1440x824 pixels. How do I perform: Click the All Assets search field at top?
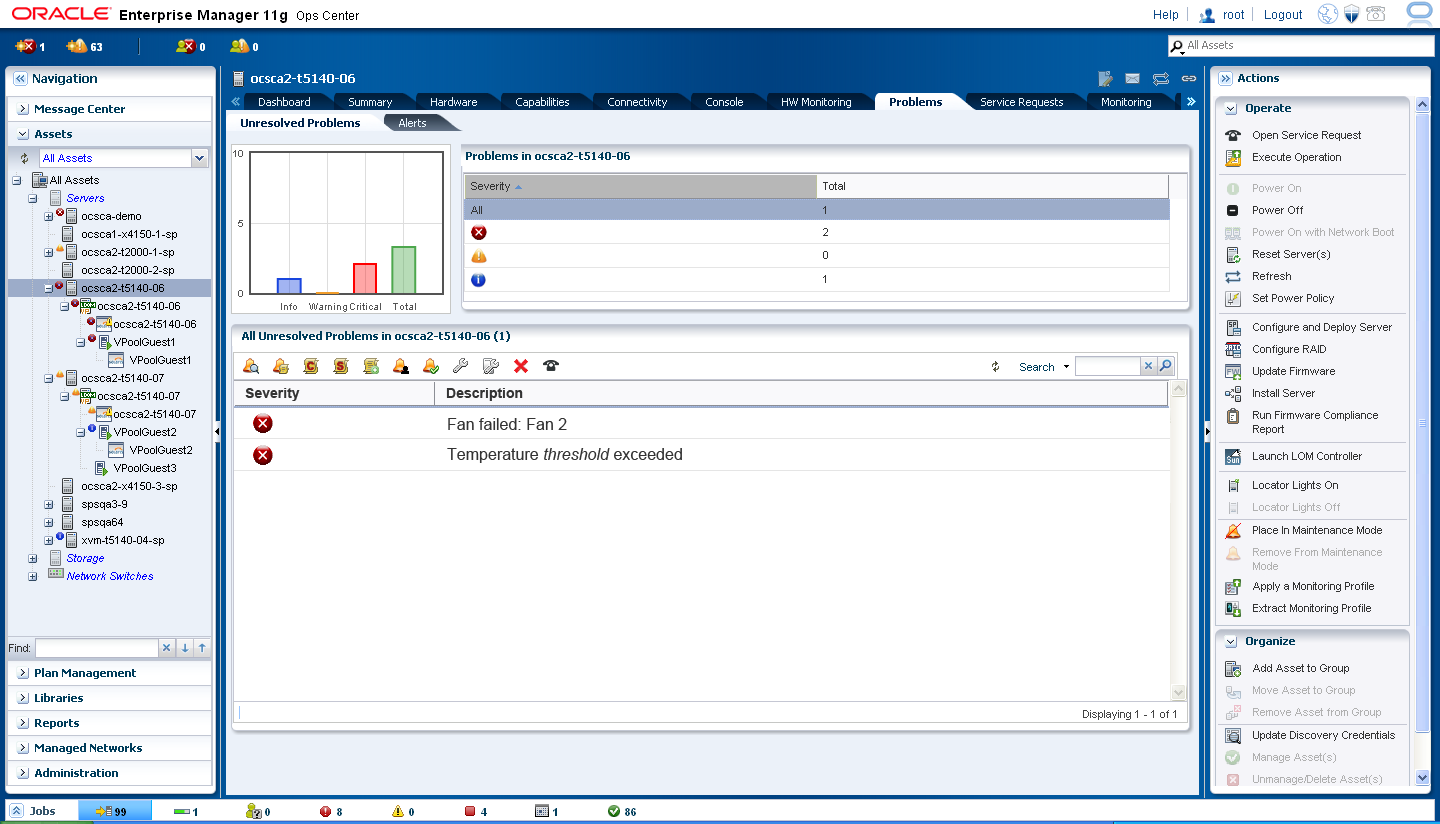click(x=1301, y=46)
